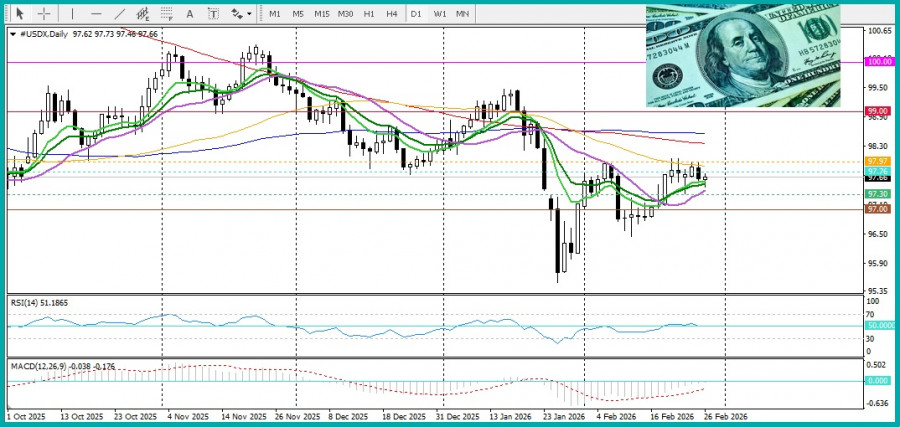Viewport: 900px width, 427px height.
Task: Click the dollar bill image thumbnail
Action: 743,55
